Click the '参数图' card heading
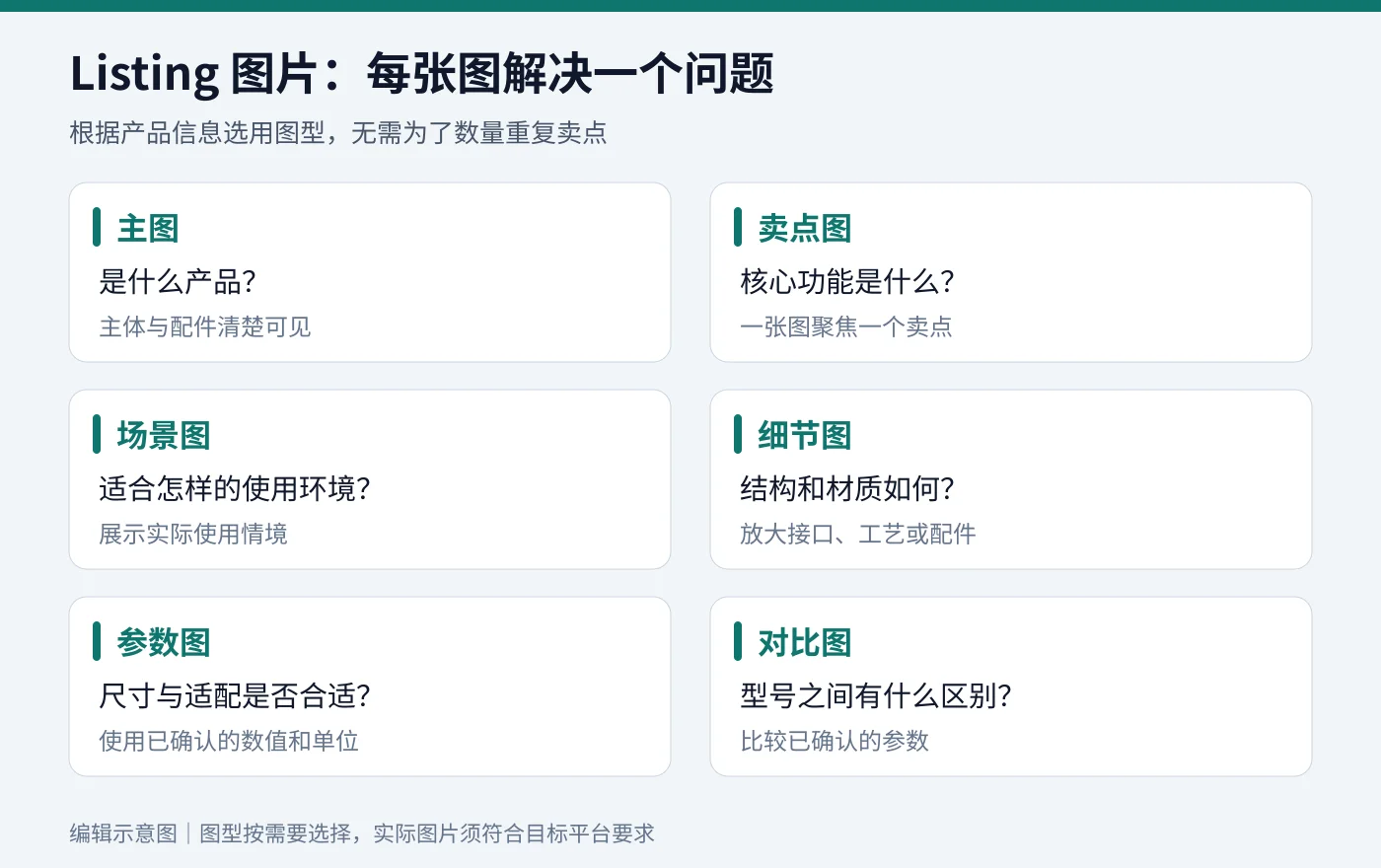The height and width of the screenshot is (868, 1381). (x=164, y=642)
